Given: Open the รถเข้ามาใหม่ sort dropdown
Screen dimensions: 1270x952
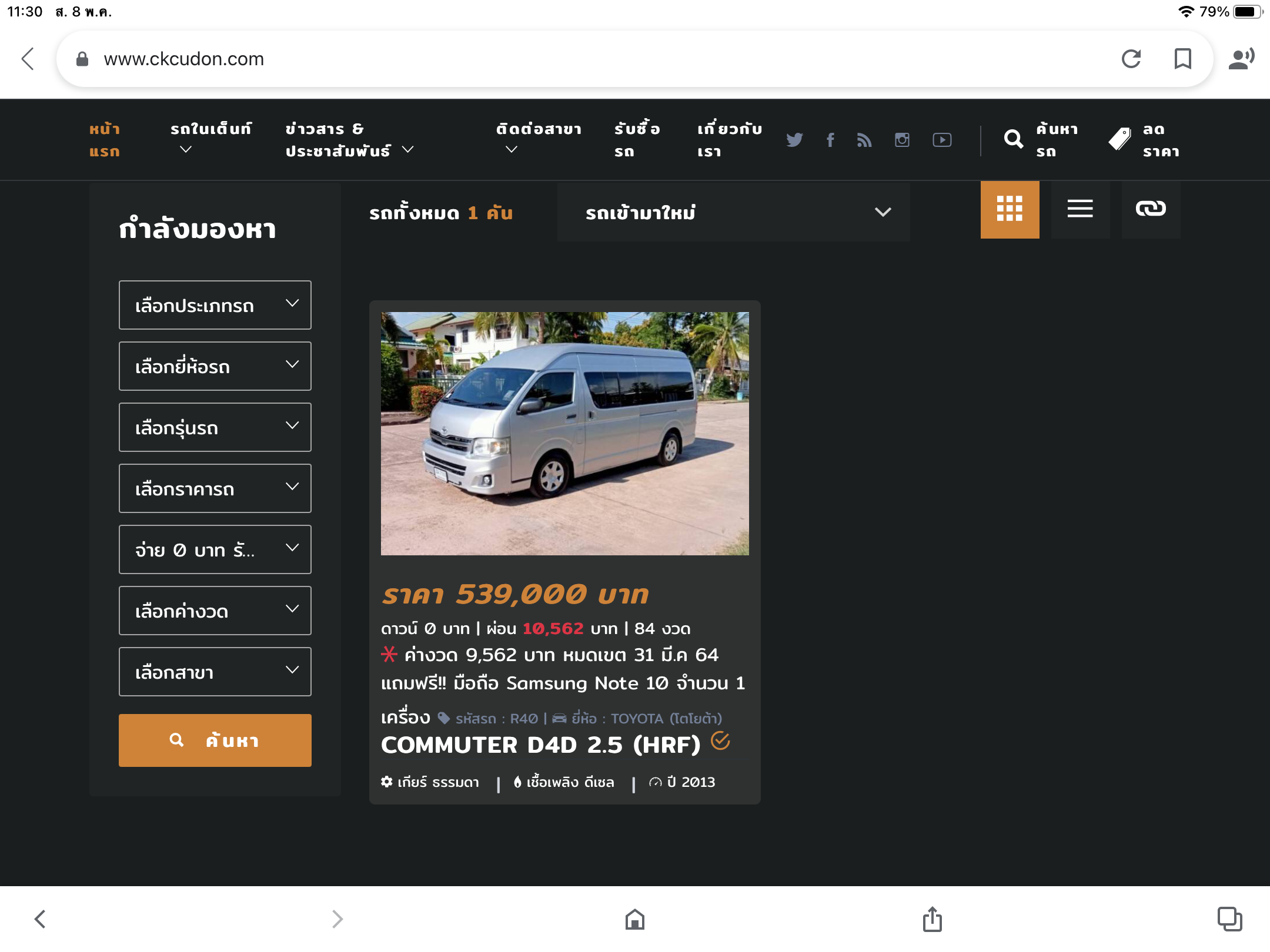Looking at the screenshot, I should [x=733, y=212].
